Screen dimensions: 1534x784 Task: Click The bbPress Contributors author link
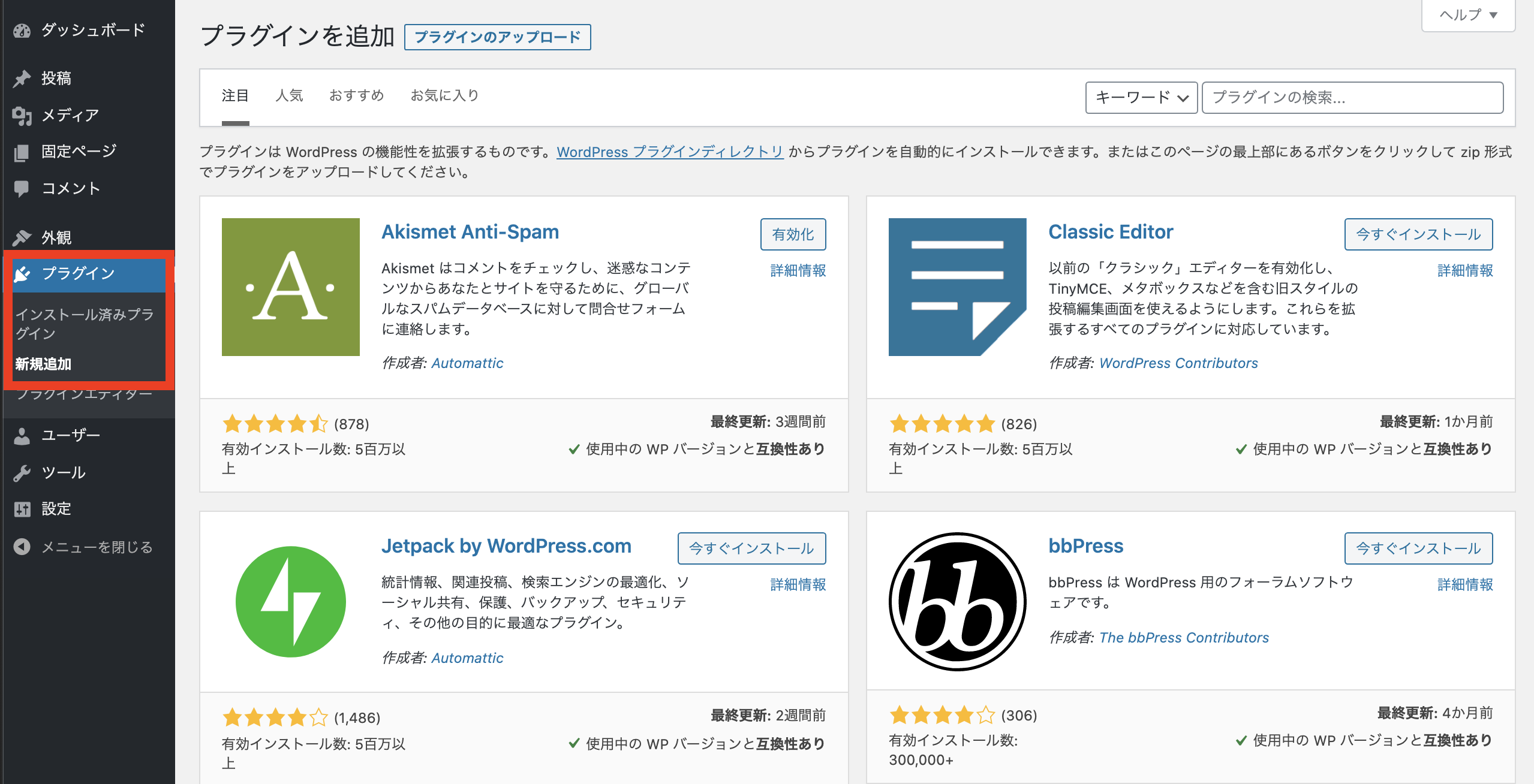tap(1184, 638)
